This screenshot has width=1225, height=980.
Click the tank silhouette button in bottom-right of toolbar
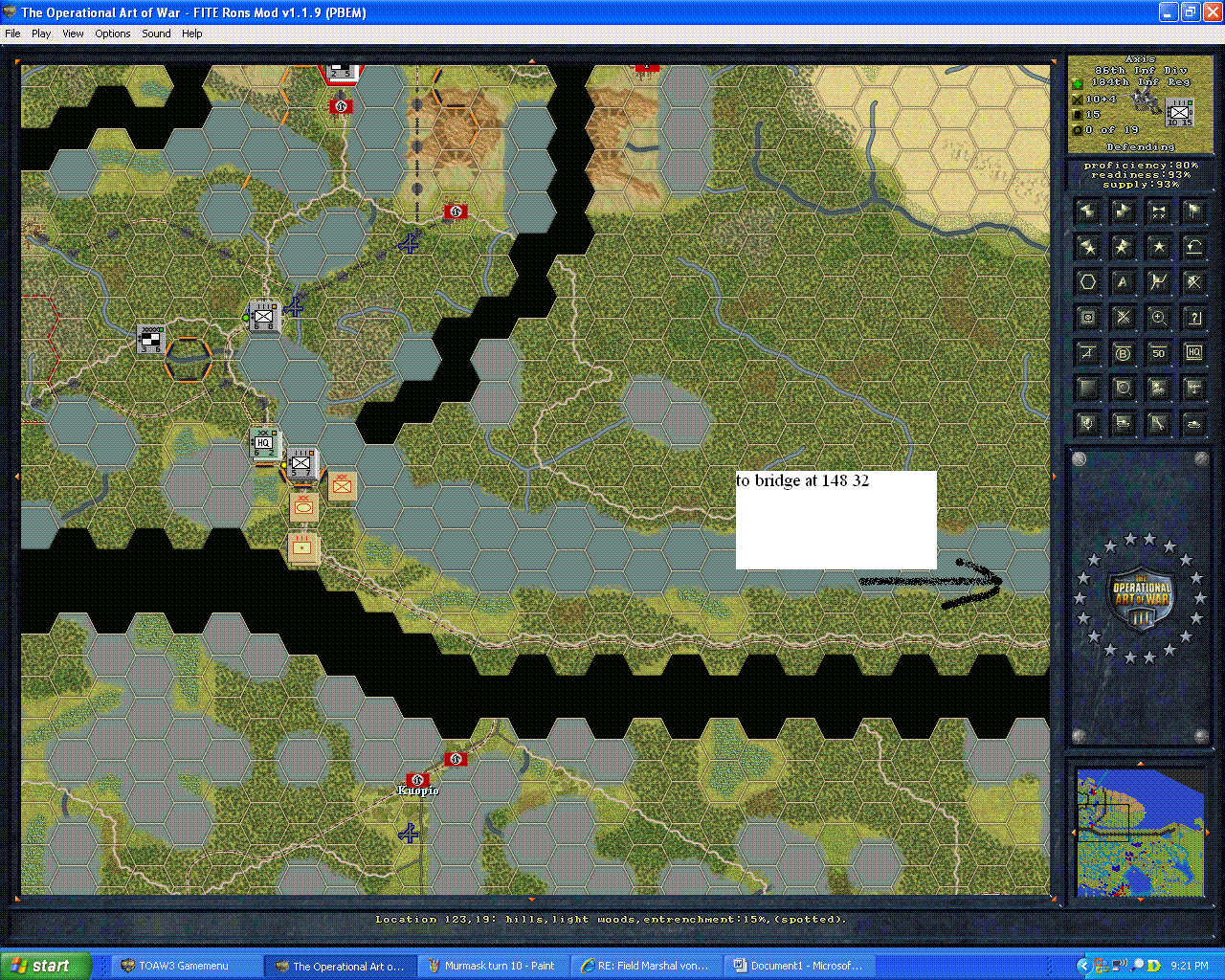click(1193, 424)
